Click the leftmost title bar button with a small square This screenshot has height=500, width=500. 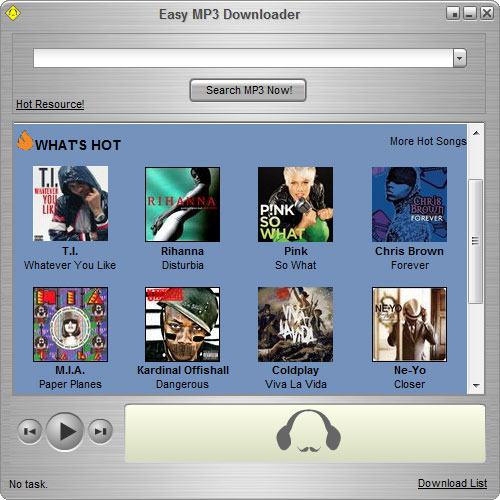point(453,14)
